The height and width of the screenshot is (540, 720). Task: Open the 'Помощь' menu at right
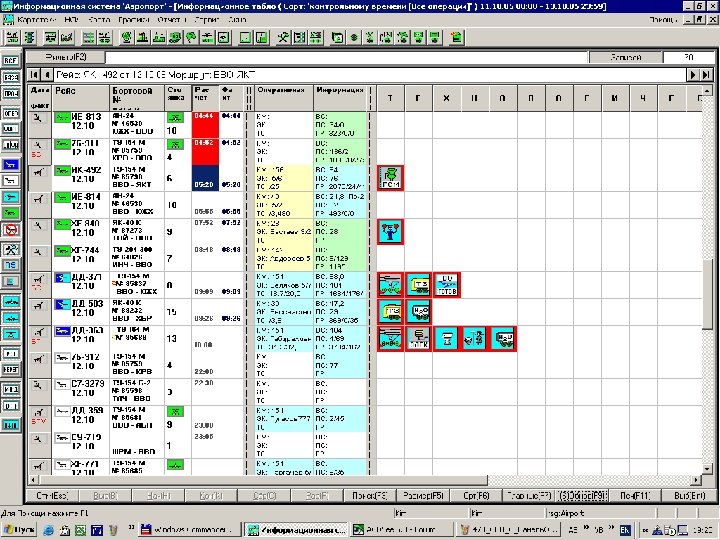click(x=664, y=20)
